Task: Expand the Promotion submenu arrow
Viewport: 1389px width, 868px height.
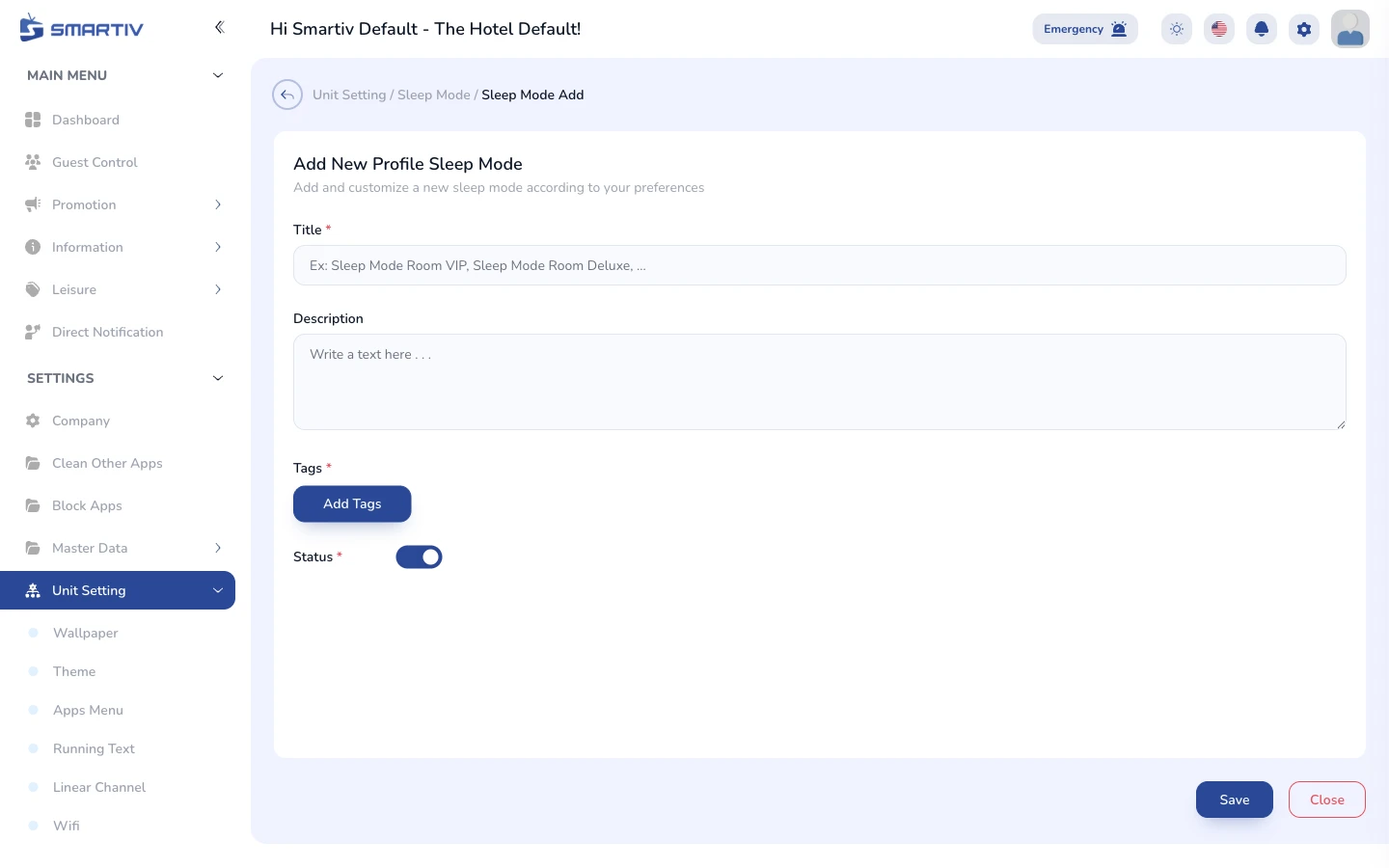Action: point(218,204)
